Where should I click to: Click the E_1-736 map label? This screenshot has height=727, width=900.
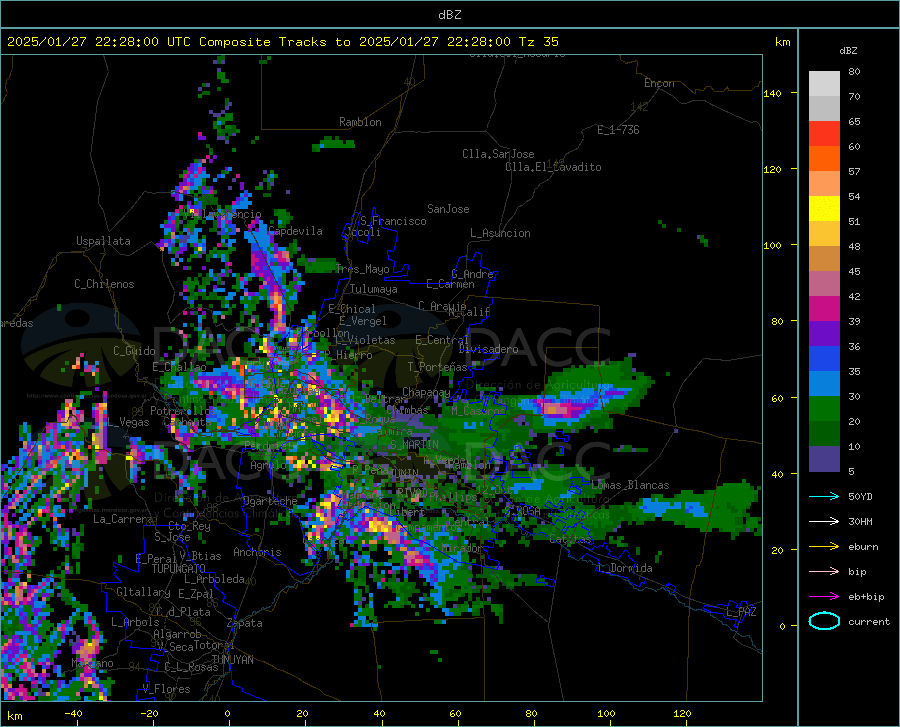pos(618,130)
